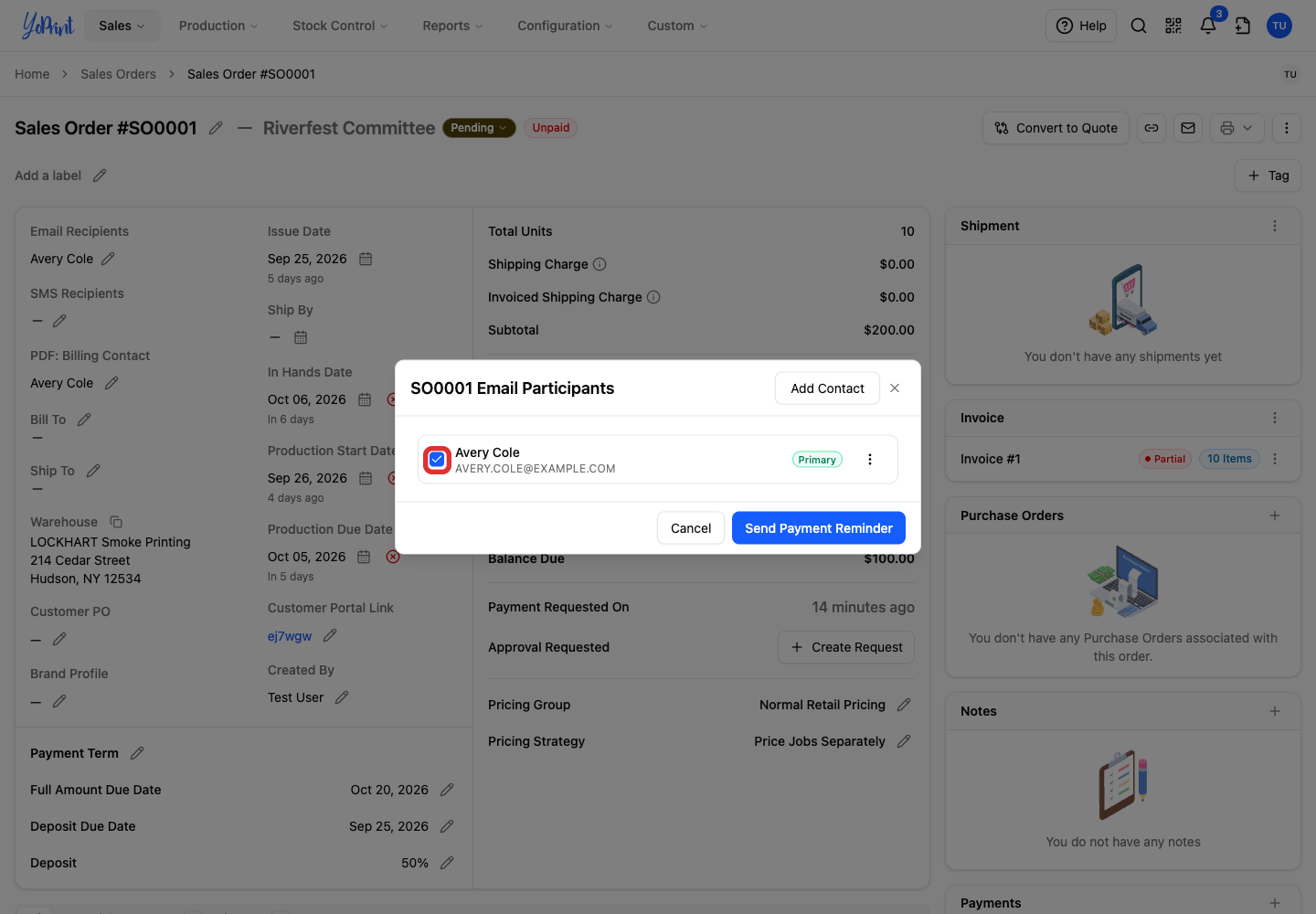Edit the order label
This screenshot has width=1316, height=914.
(100, 175)
